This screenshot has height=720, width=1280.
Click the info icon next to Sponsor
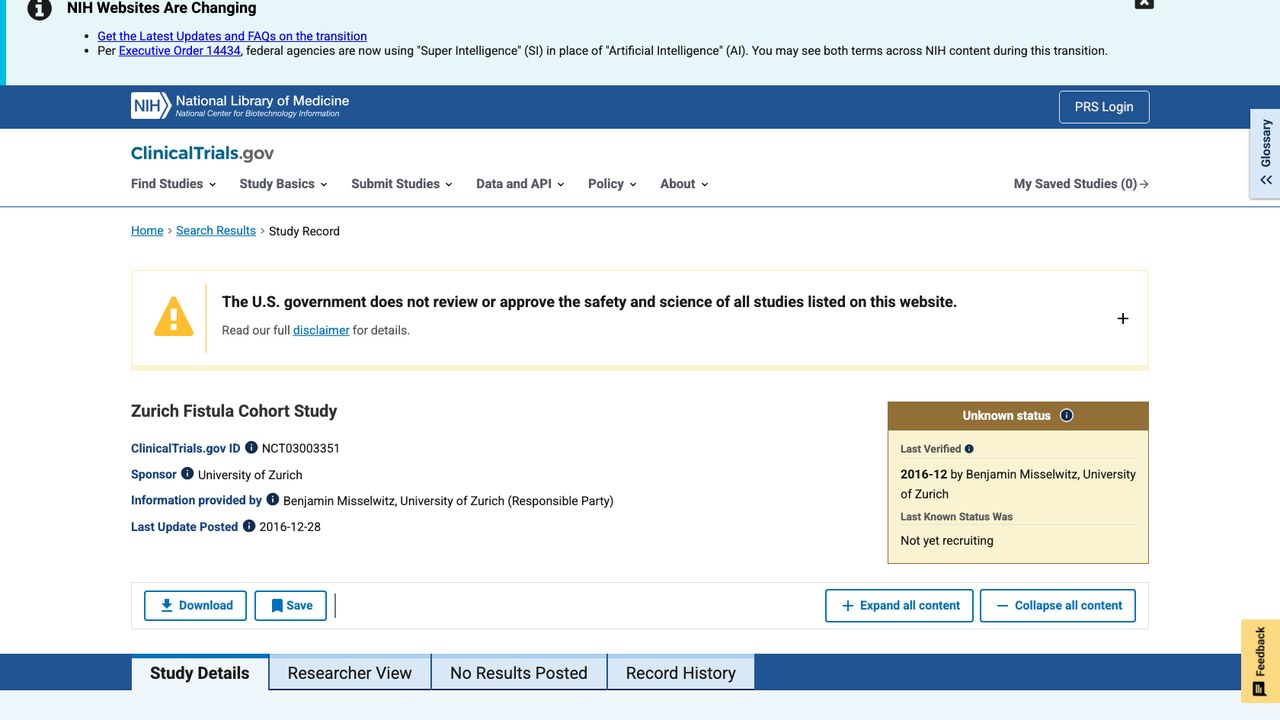click(x=187, y=474)
